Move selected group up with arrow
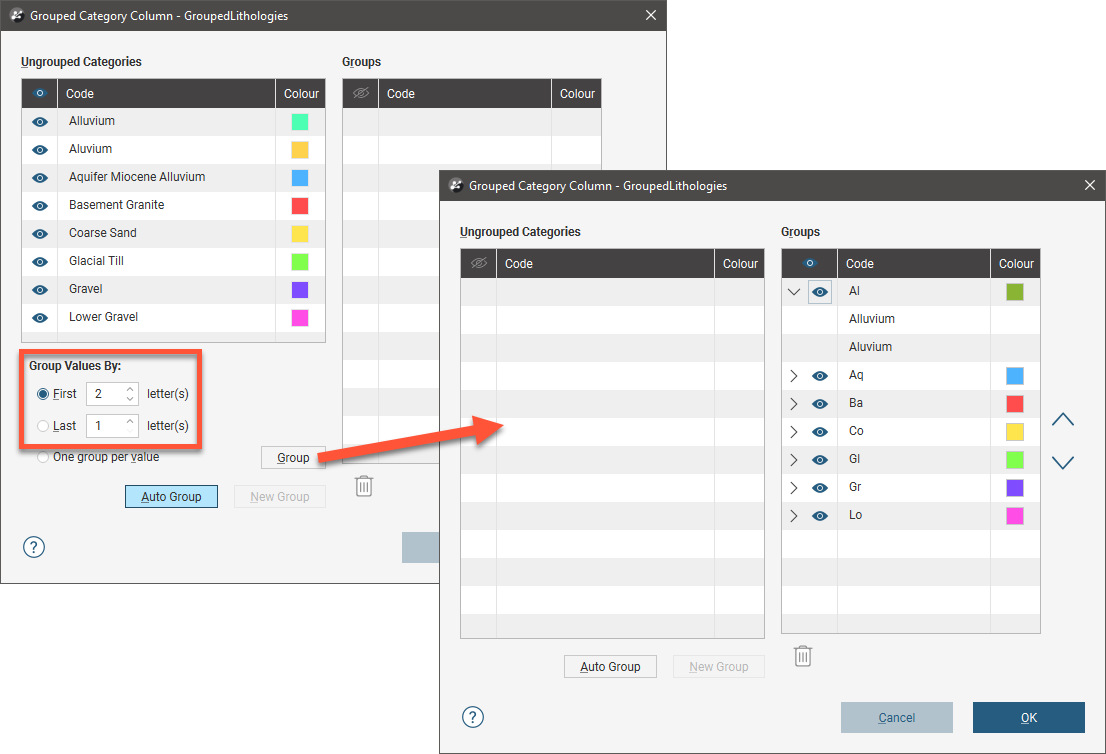The height and width of the screenshot is (754, 1106). point(1062,420)
